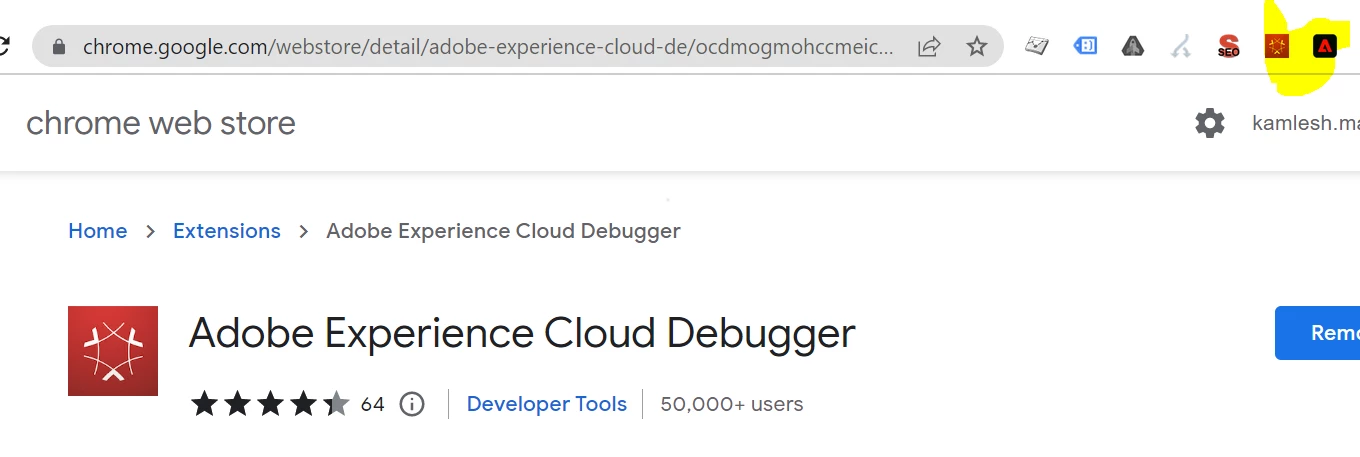1360x457 pixels.
Task: Open the dark triangle extension icon
Action: 1133,45
